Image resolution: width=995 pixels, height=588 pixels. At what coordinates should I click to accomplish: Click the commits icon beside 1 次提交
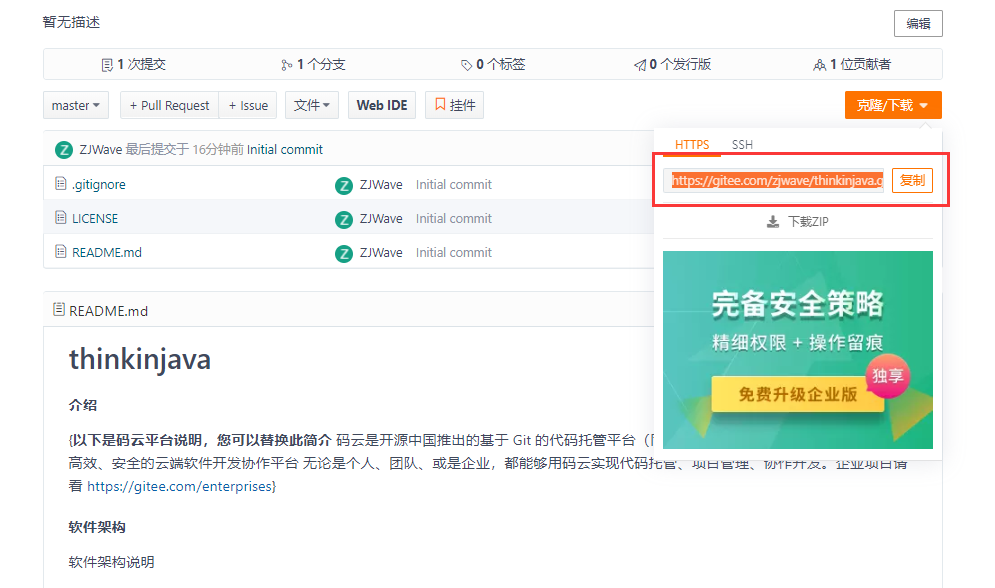107,65
